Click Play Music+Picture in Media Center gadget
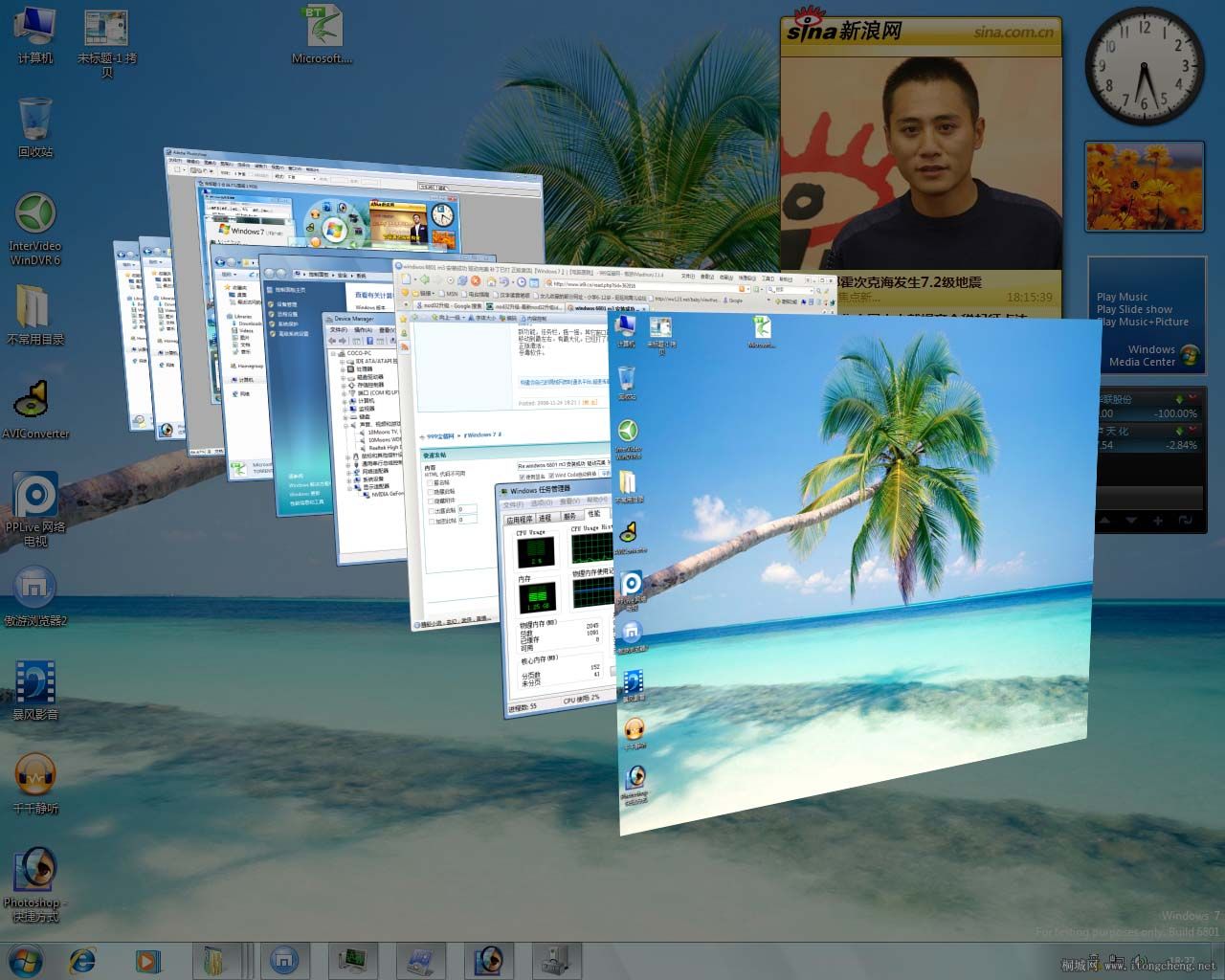1225x980 pixels. (1143, 322)
